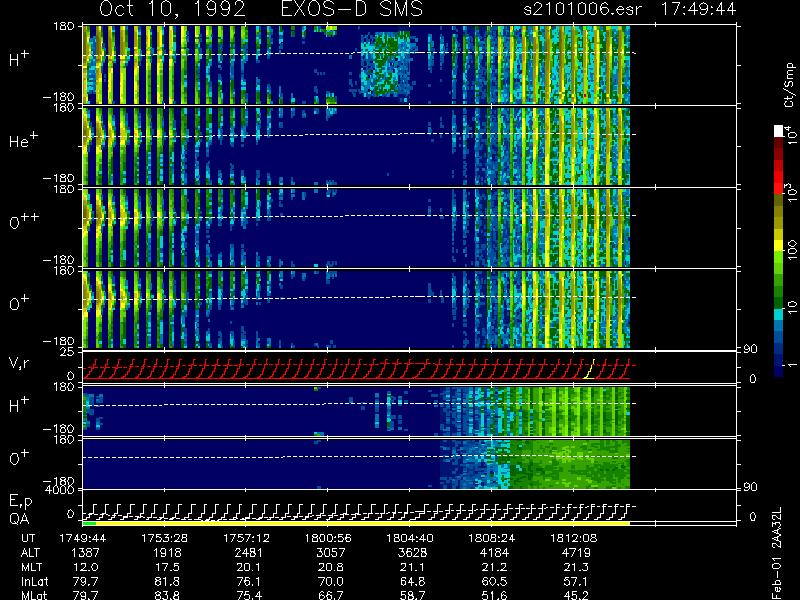Click the cyan segment of the color bar near 10
The image size is (800, 600).
click(779, 314)
